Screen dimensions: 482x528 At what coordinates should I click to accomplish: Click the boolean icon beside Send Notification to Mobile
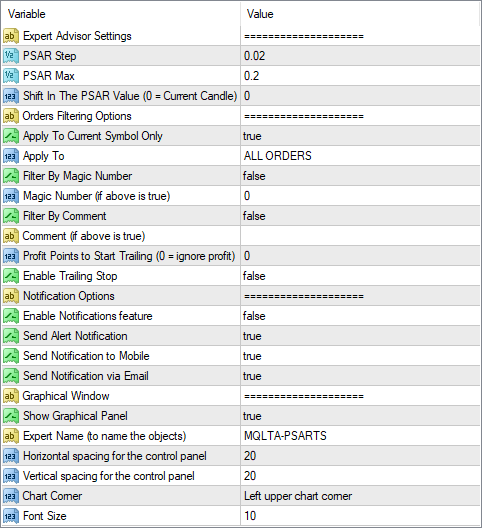coord(11,356)
